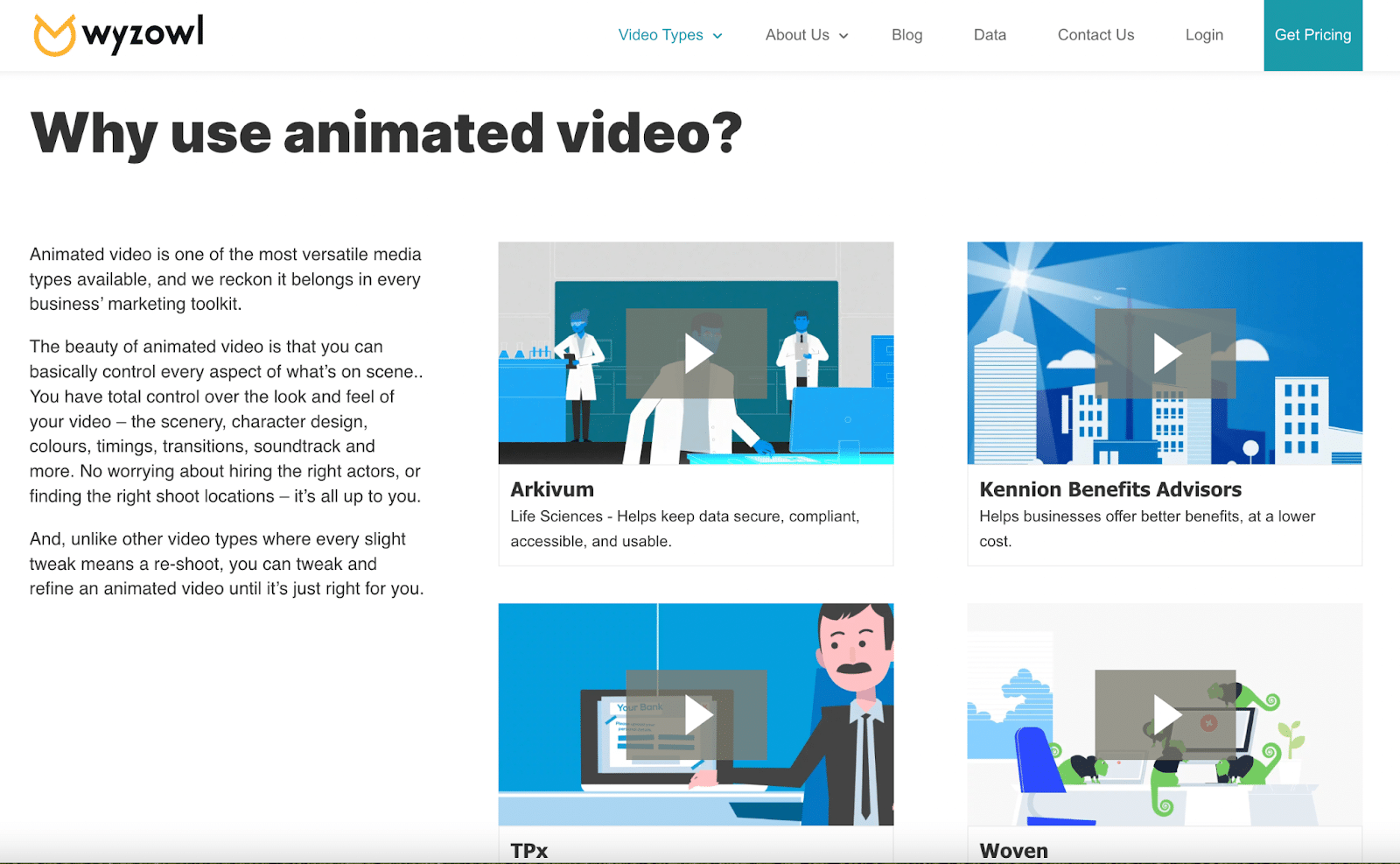
Task: Click the Woven card title
Action: 1013,850
